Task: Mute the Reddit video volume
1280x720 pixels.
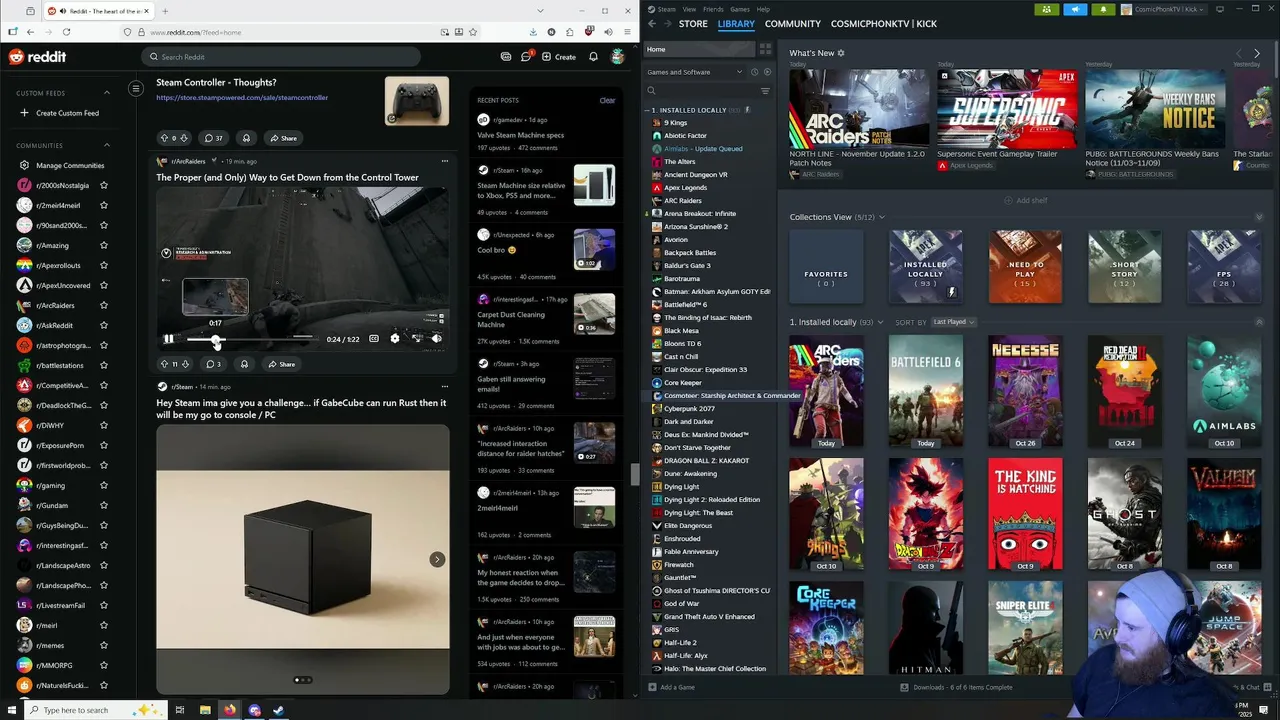Action: coord(437,339)
